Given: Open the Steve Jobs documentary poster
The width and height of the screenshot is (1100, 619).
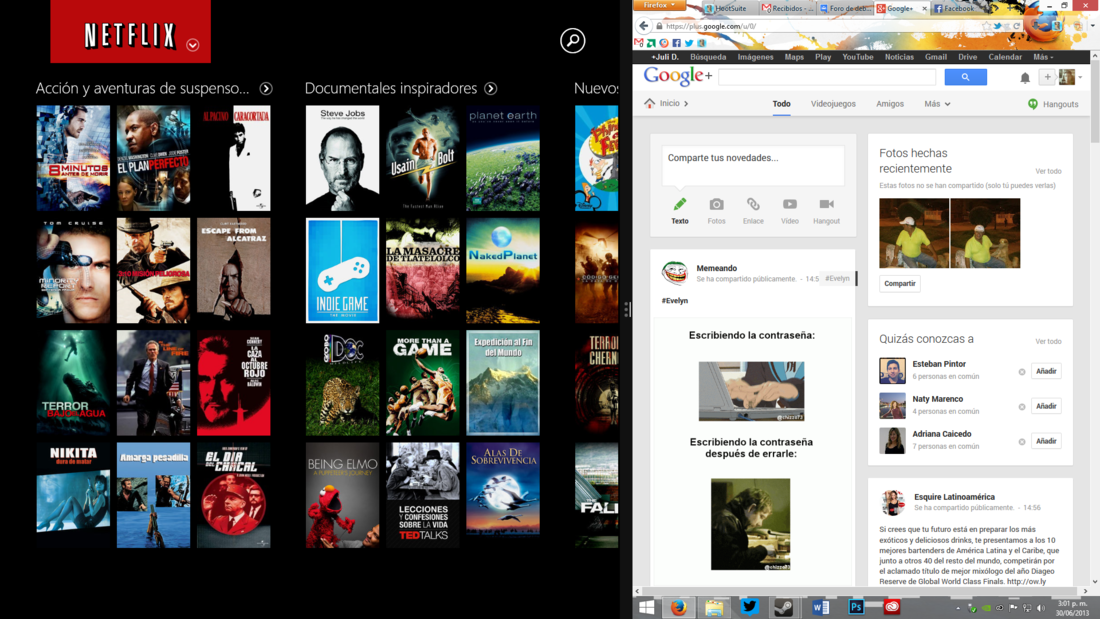Looking at the screenshot, I should coord(342,158).
